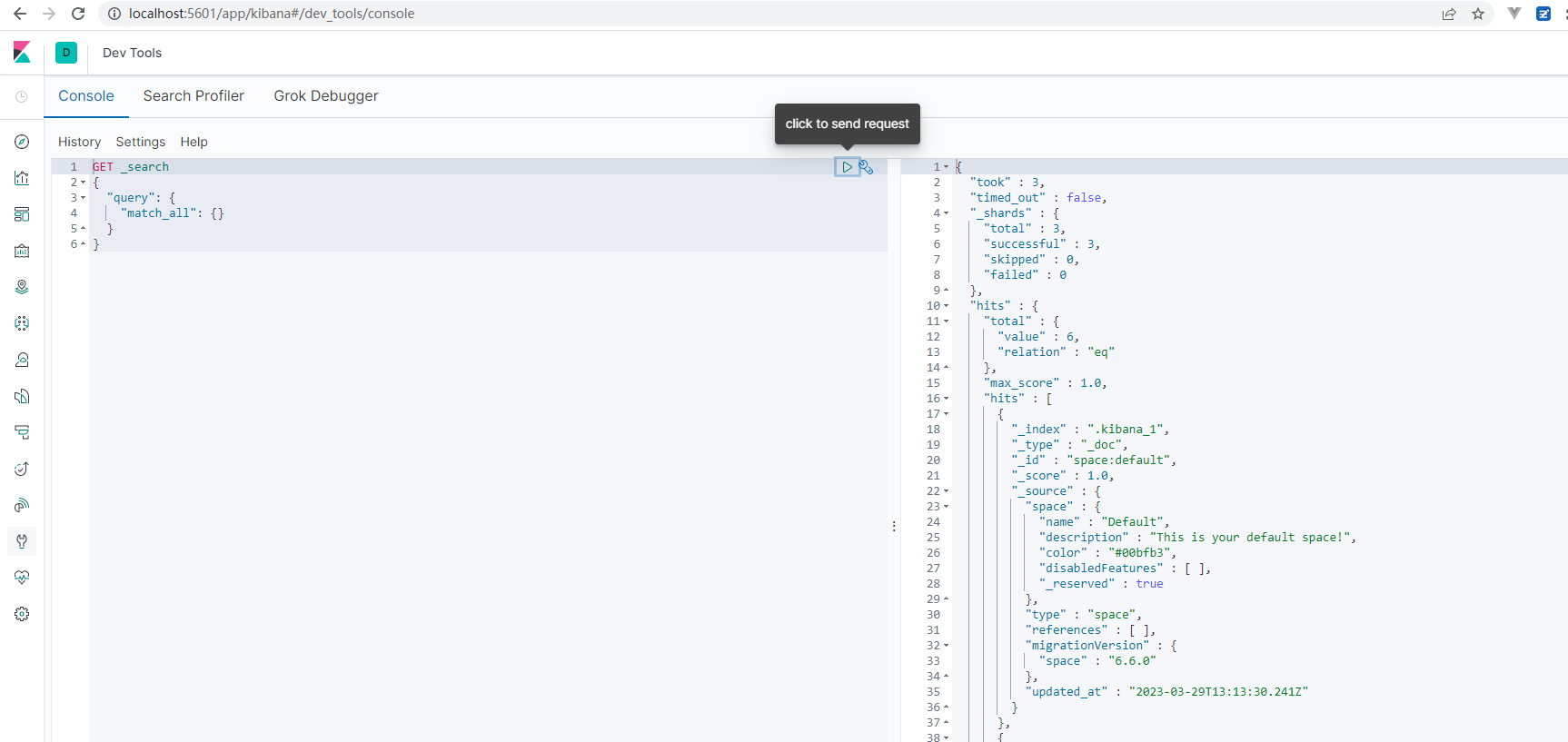Click the divider handle between editor panes
The height and width of the screenshot is (742, 1568).
[894, 526]
